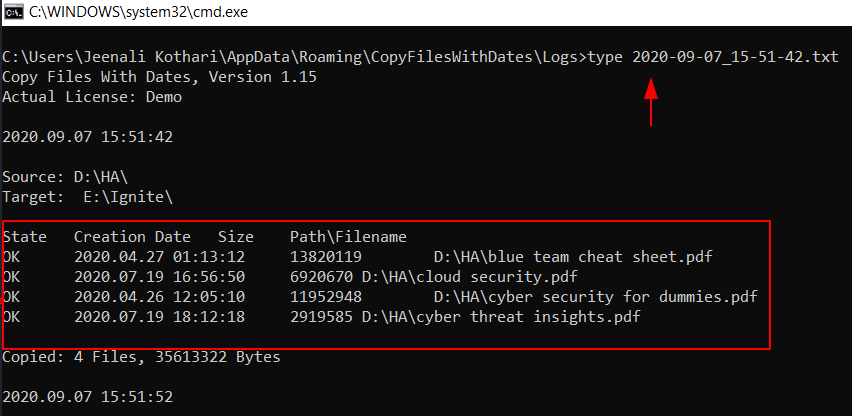Click cyber threat insights.pdf entry
The width and height of the screenshot is (852, 416).
tap(500, 317)
